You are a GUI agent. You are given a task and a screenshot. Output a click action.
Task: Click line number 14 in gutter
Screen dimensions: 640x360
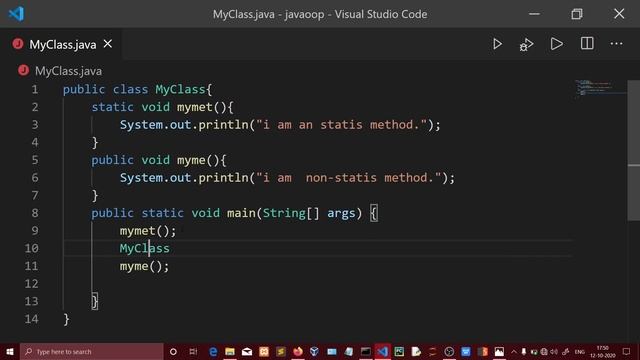coord(31,319)
